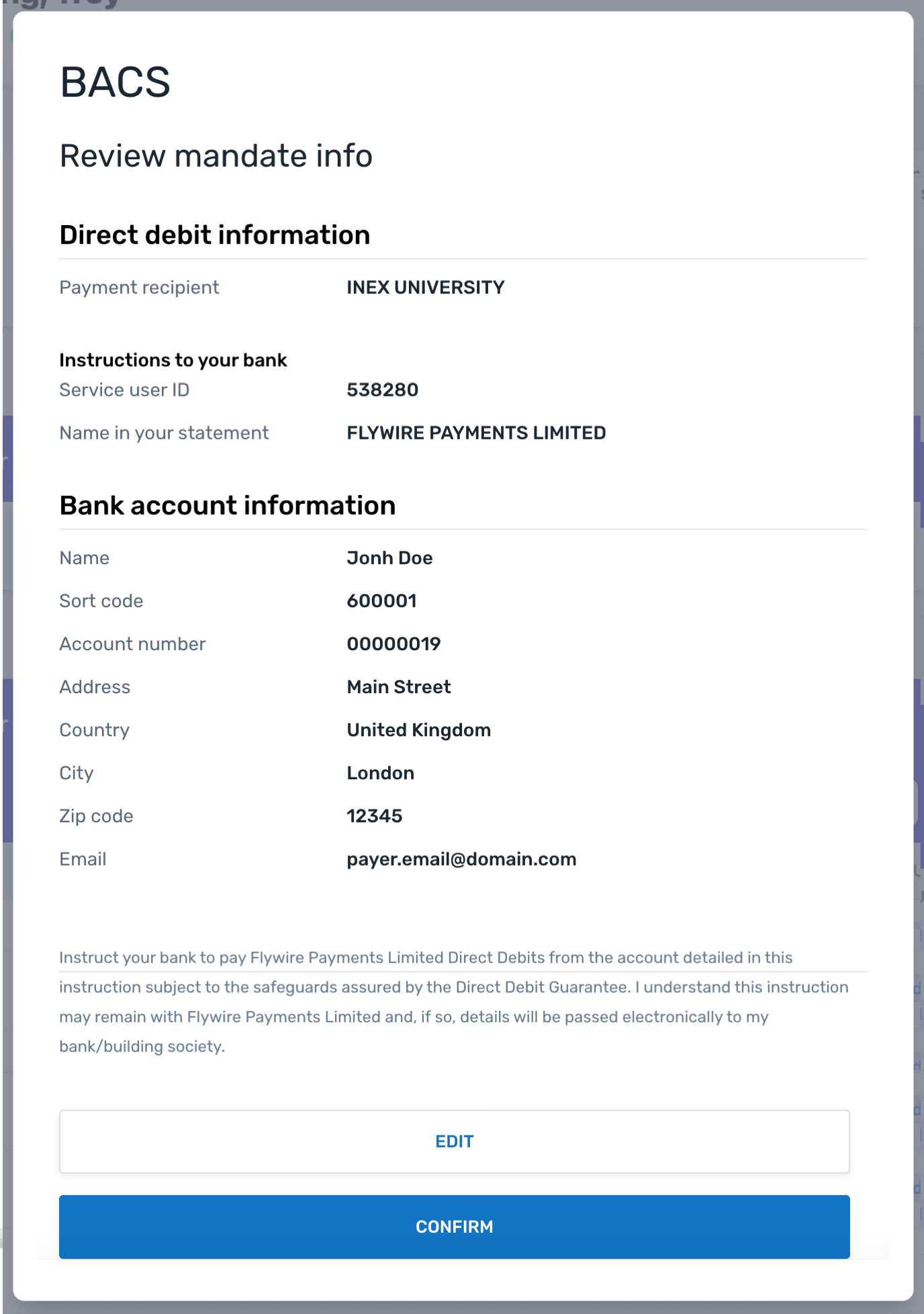Click the Direct Debit Guarantee instruction paragraph
The image size is (924, 1314).
coord(453,1002)
